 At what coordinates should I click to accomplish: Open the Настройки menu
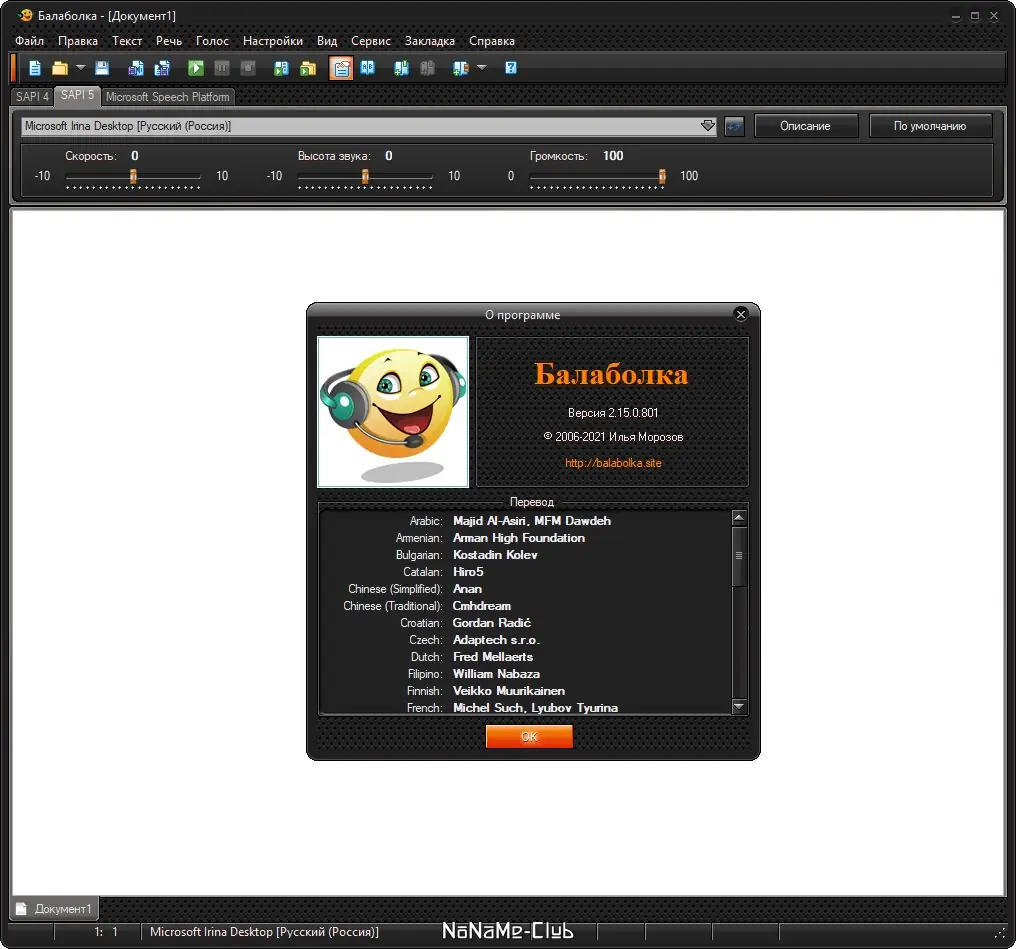tap(273, 41)
